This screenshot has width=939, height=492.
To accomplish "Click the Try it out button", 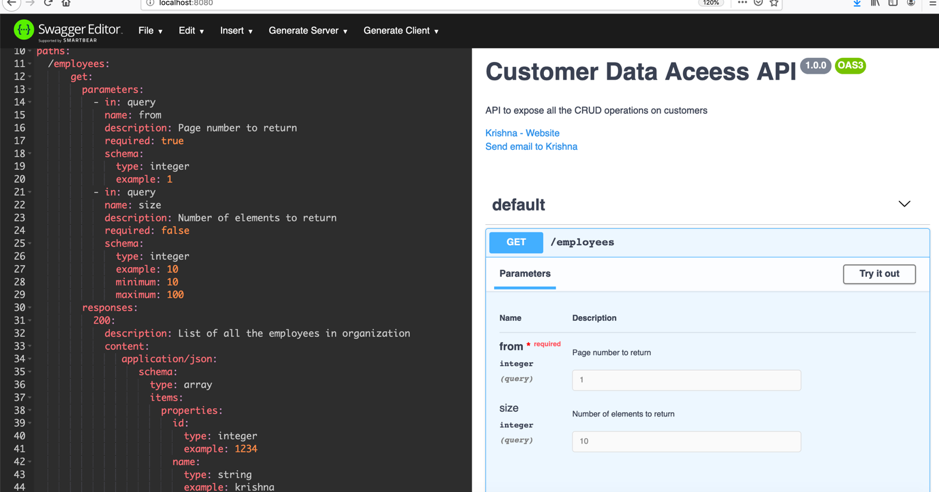I will tap(879, 274).
